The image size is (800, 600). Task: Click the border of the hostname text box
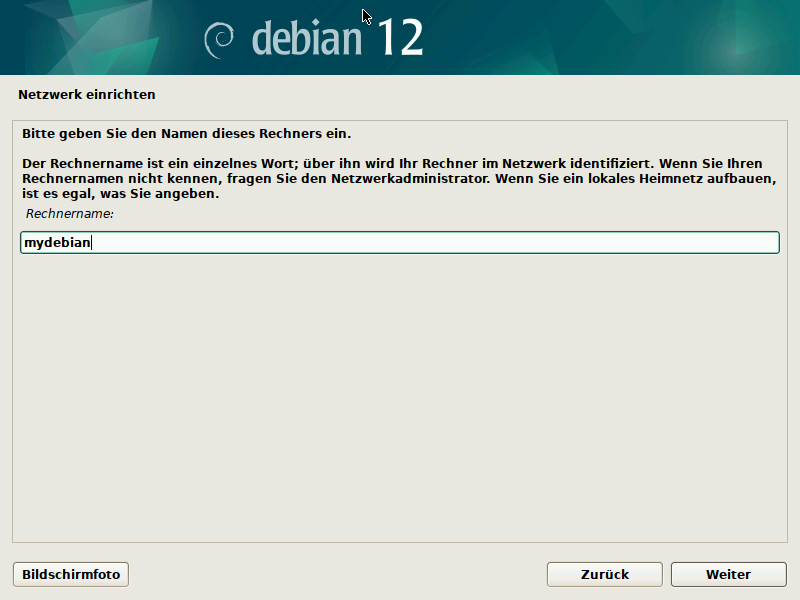click(400, 231)
